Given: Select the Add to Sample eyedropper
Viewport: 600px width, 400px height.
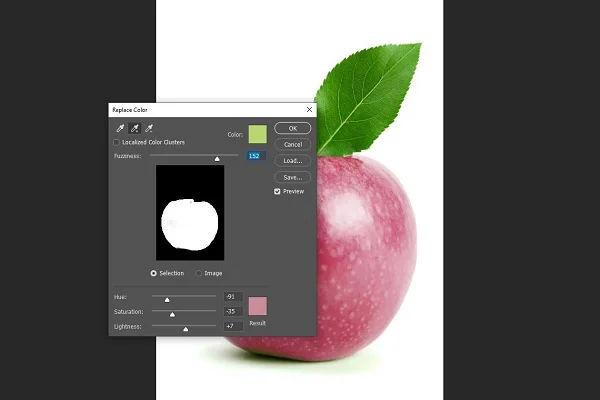Looking at the screenshot, I should pos(134,129).
